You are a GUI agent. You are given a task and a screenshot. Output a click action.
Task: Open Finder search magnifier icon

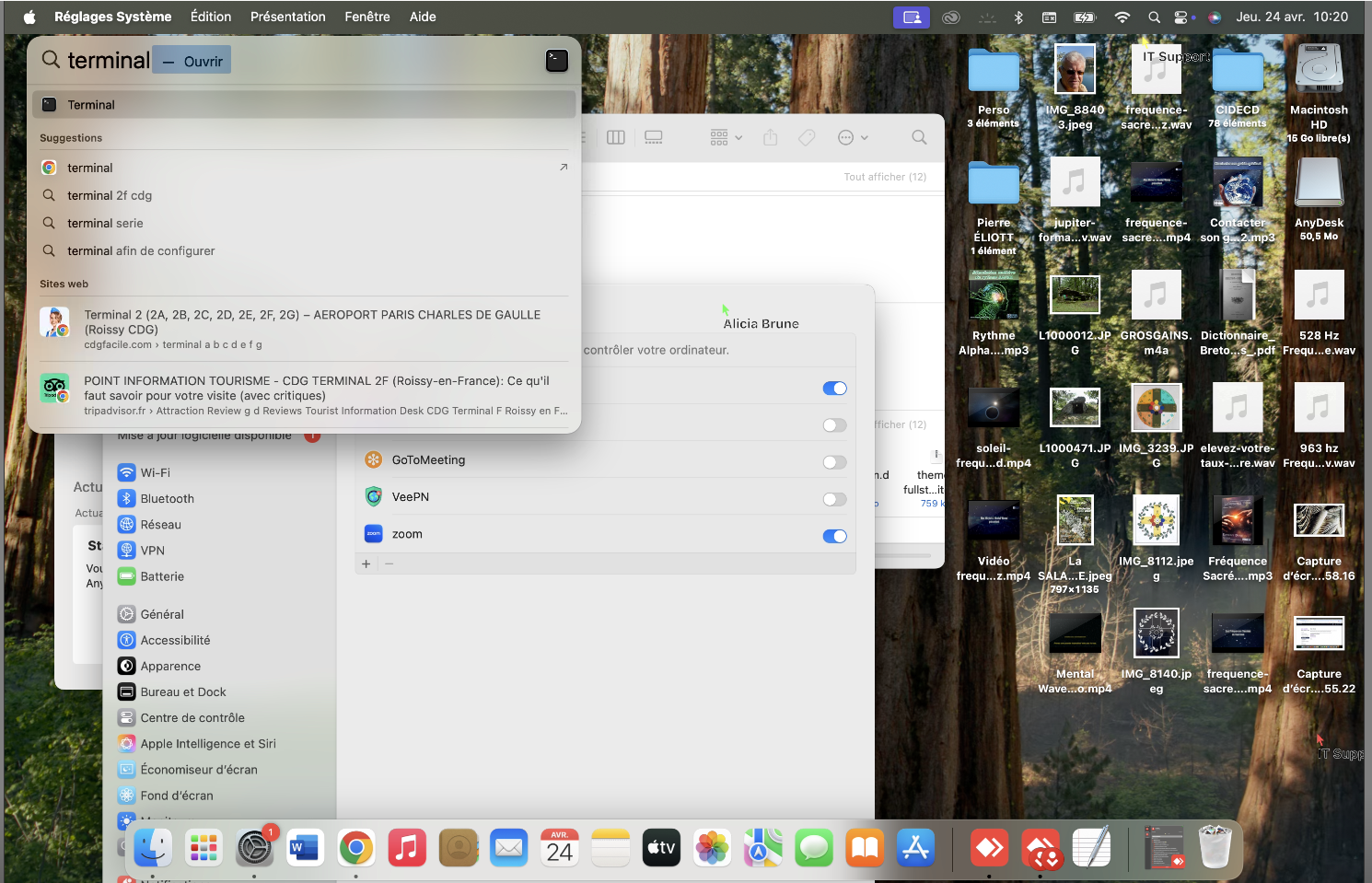(x=919, y=137)
